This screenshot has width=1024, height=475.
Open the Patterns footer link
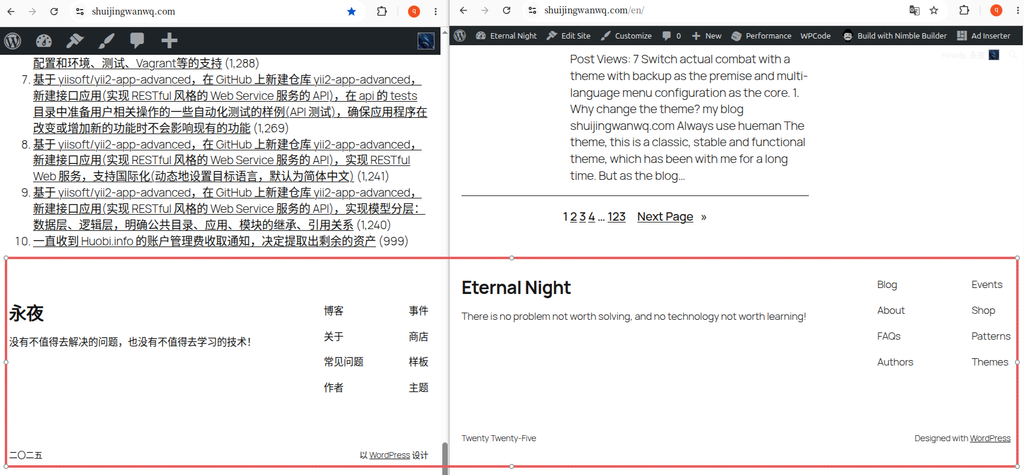pos(991,336)
